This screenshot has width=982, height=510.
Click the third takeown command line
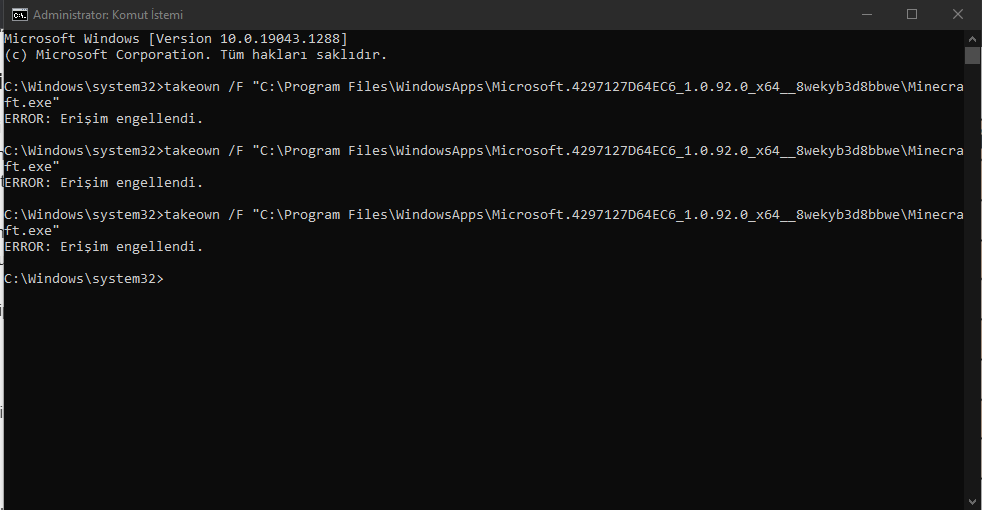pos(480,215)
